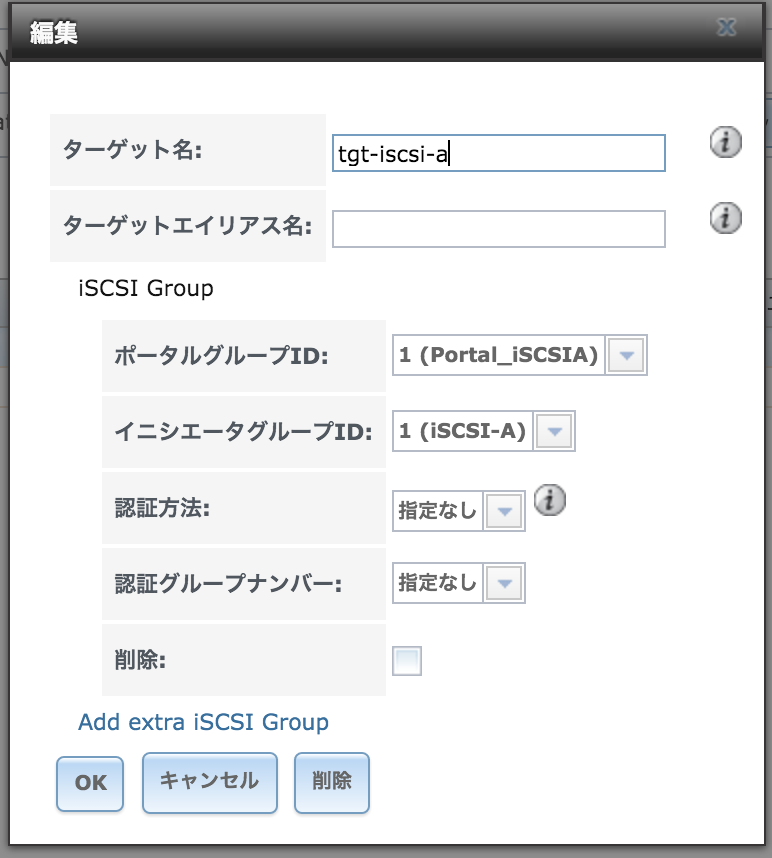772x858 pixels.
Task: Select the 1 (iSCSI-A) combo value
Action: [462, 431]
